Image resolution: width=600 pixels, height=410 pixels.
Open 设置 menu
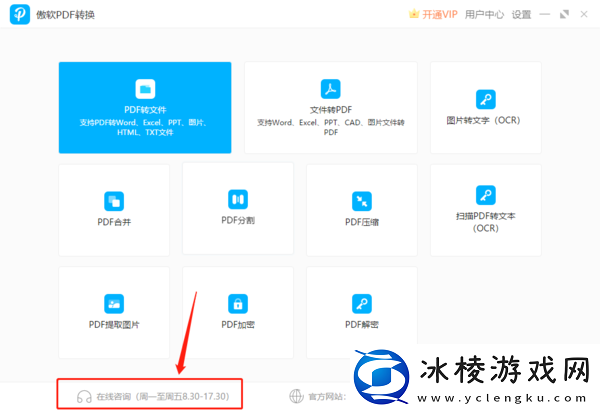click(522, 15)
